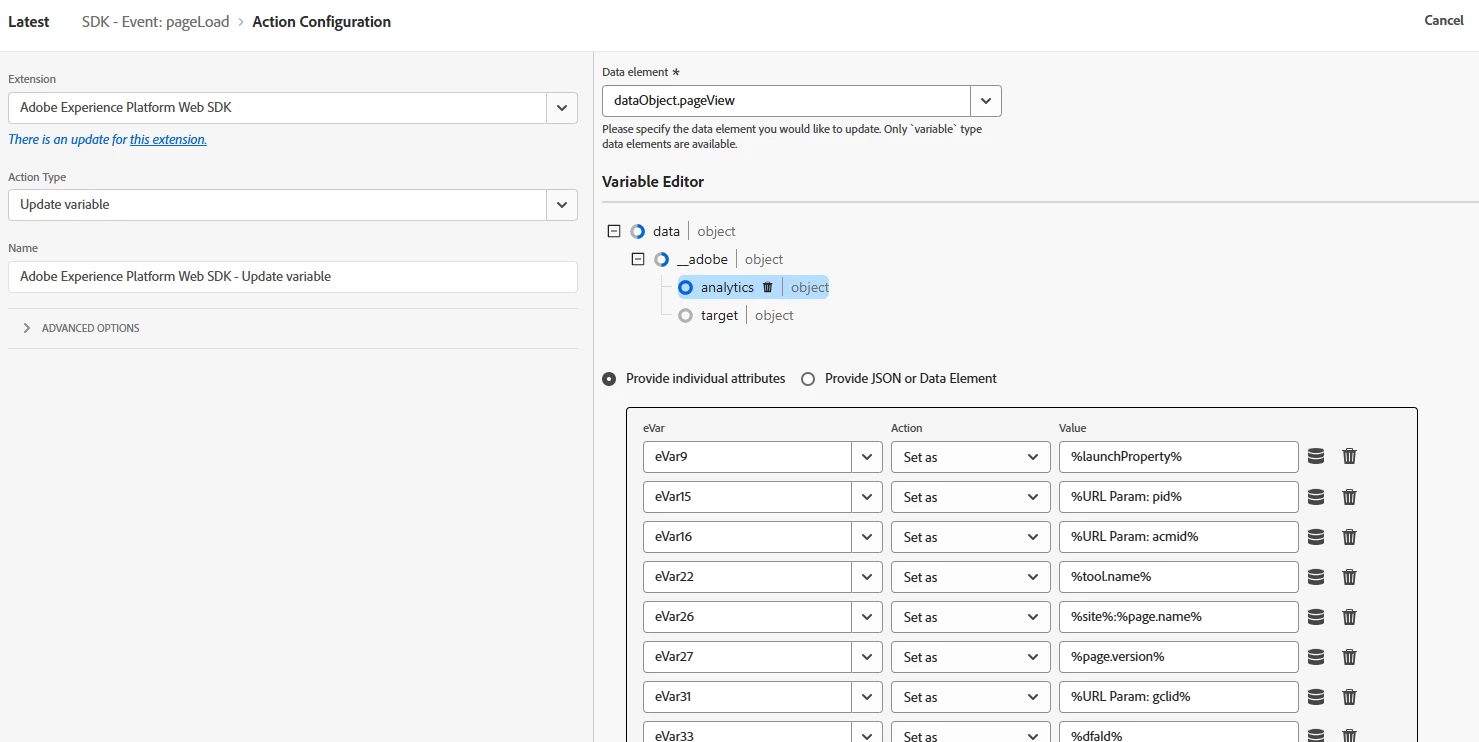Delete the eVar31 row
Viewport: 1479px width, 742px height.
[1349, 697]
